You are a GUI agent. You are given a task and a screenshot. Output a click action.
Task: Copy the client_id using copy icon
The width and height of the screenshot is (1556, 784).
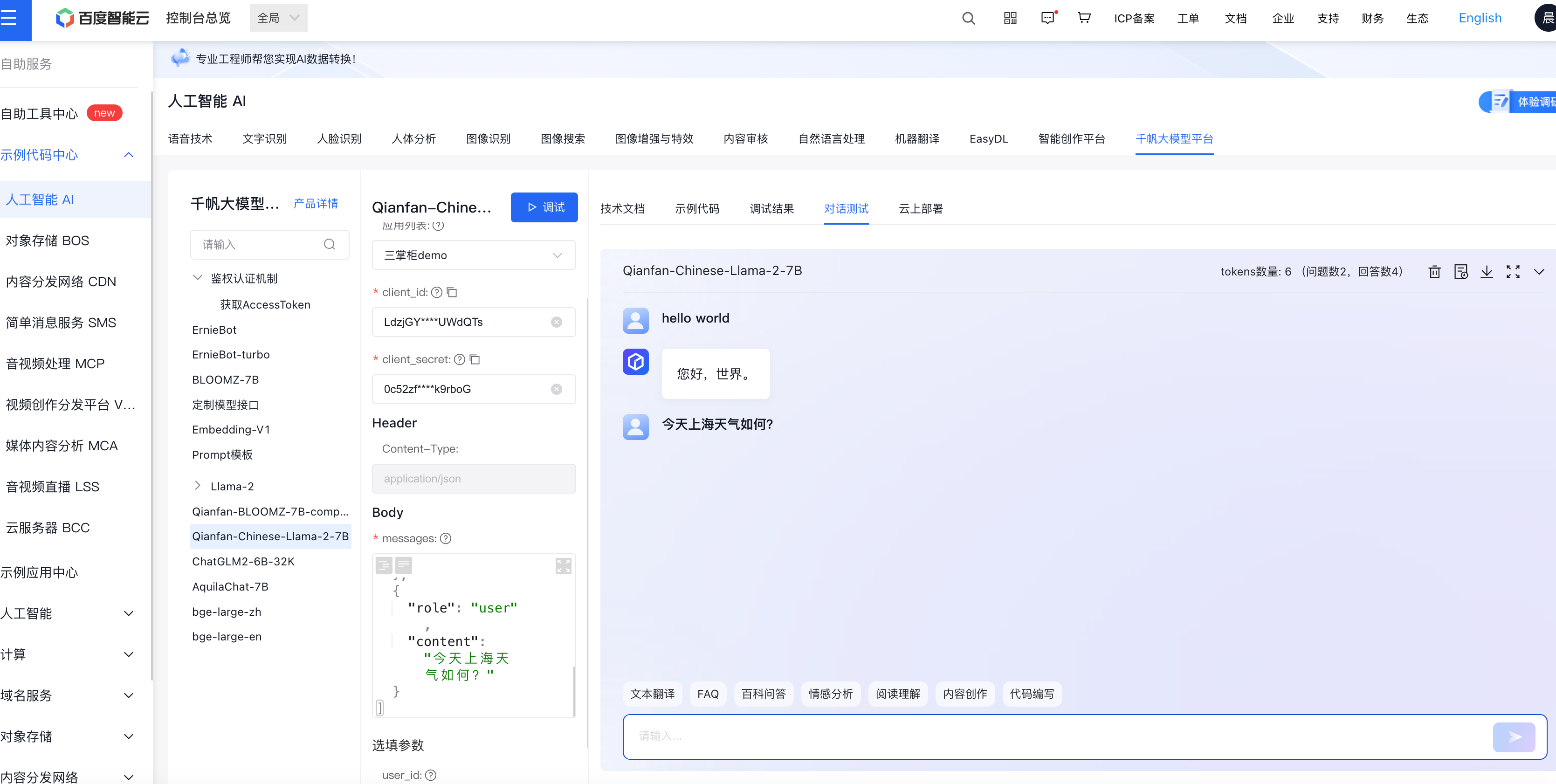[452, 292]
